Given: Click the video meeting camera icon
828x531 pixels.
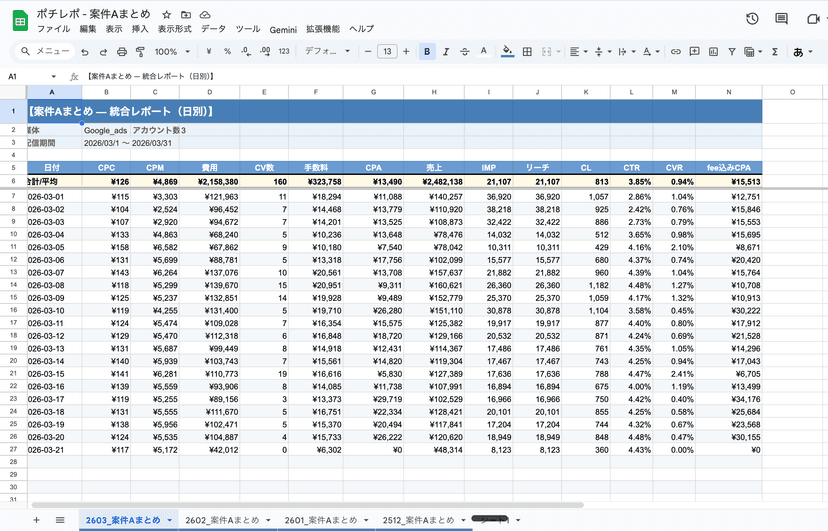Looking at the screenshot, I should click(x=813, y=19).
